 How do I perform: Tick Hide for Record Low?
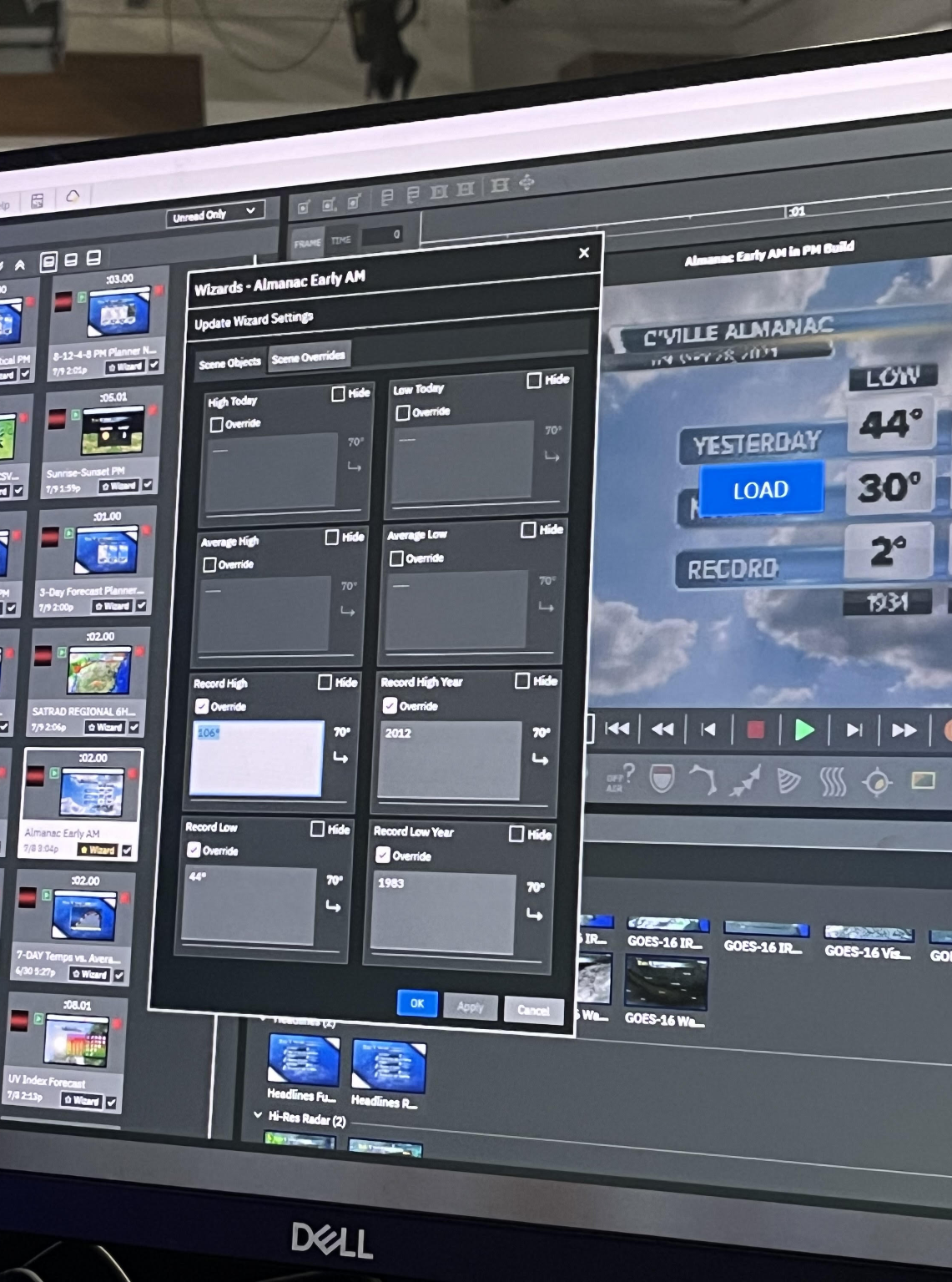[x=317, y=829]
